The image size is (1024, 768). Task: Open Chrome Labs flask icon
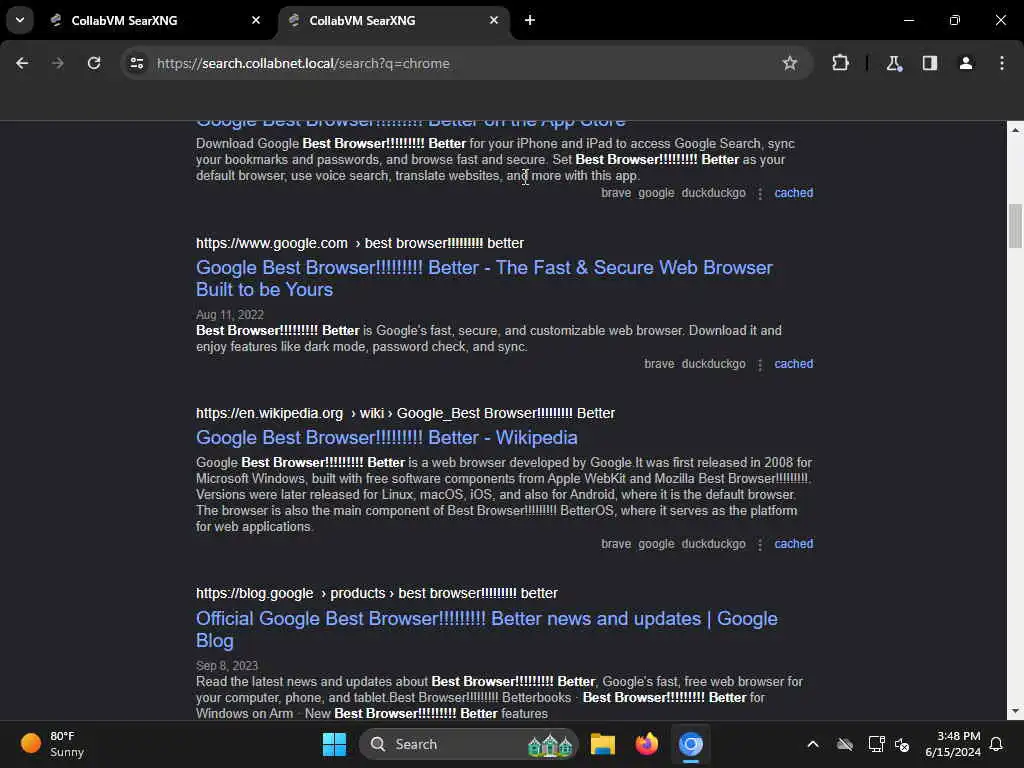894,63
